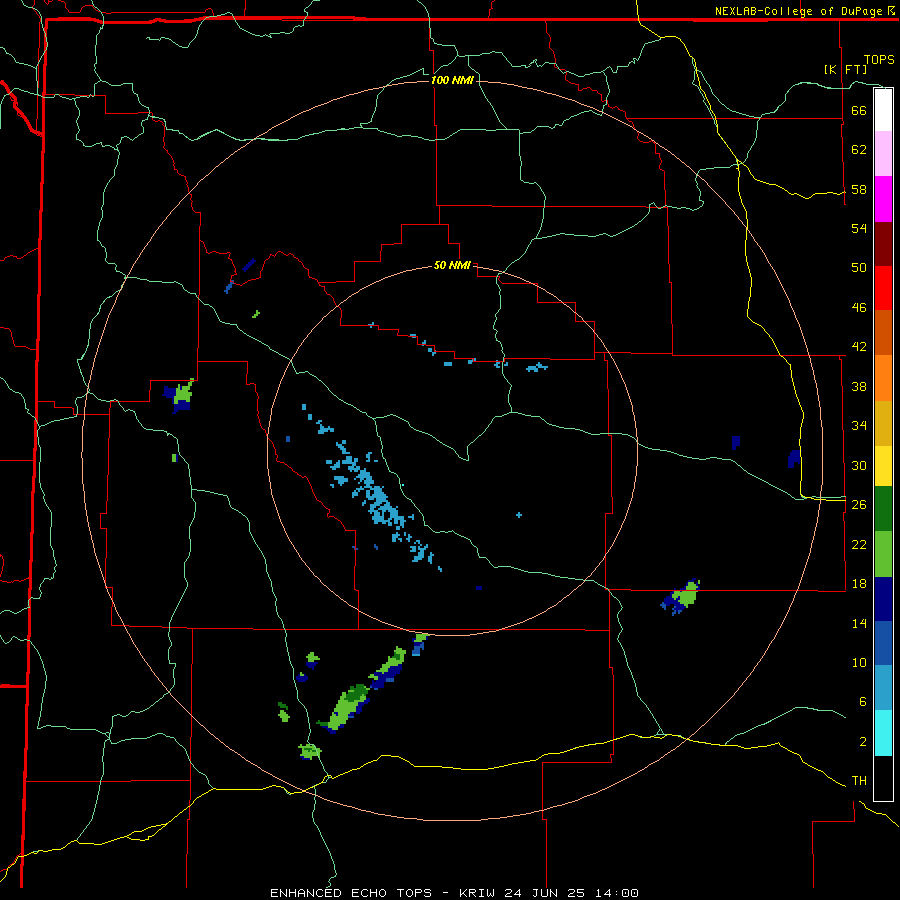Click the legend tick label 58
900x900 pixels.
click(859, 189)
